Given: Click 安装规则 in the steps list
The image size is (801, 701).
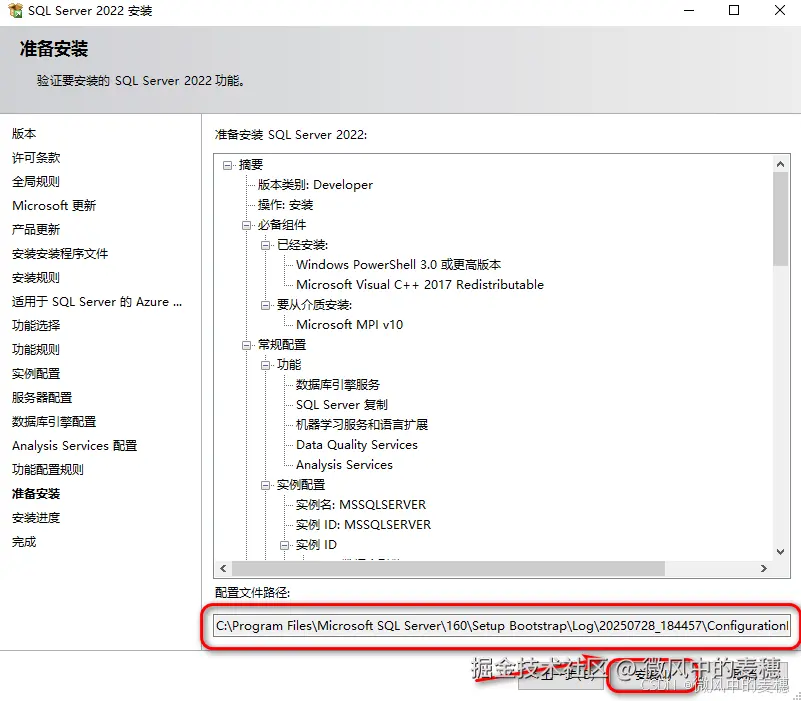Looking at the screenshot, I should pyautogui.click(x=36, y=278).
